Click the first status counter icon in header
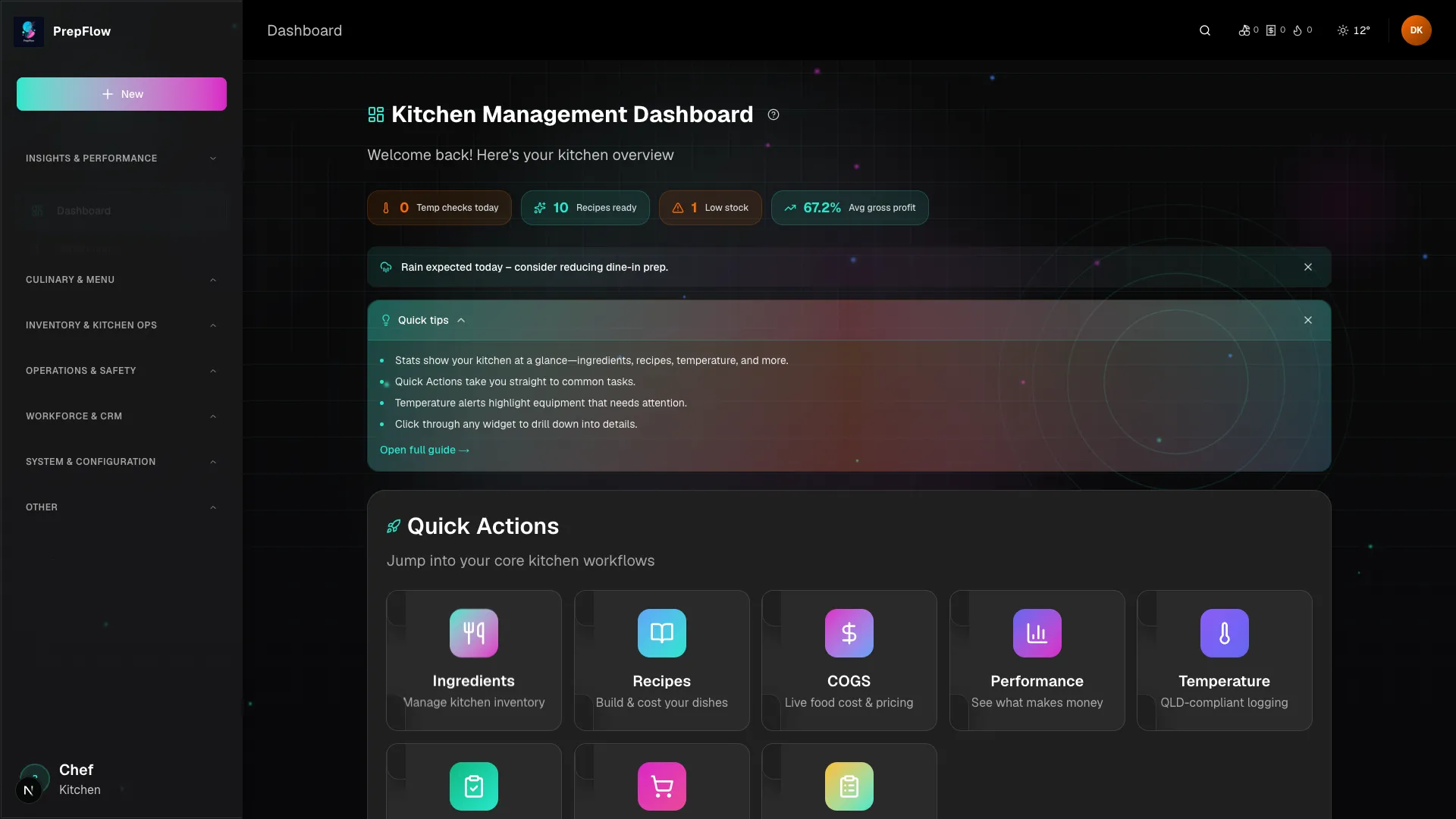 (1244, 30)
